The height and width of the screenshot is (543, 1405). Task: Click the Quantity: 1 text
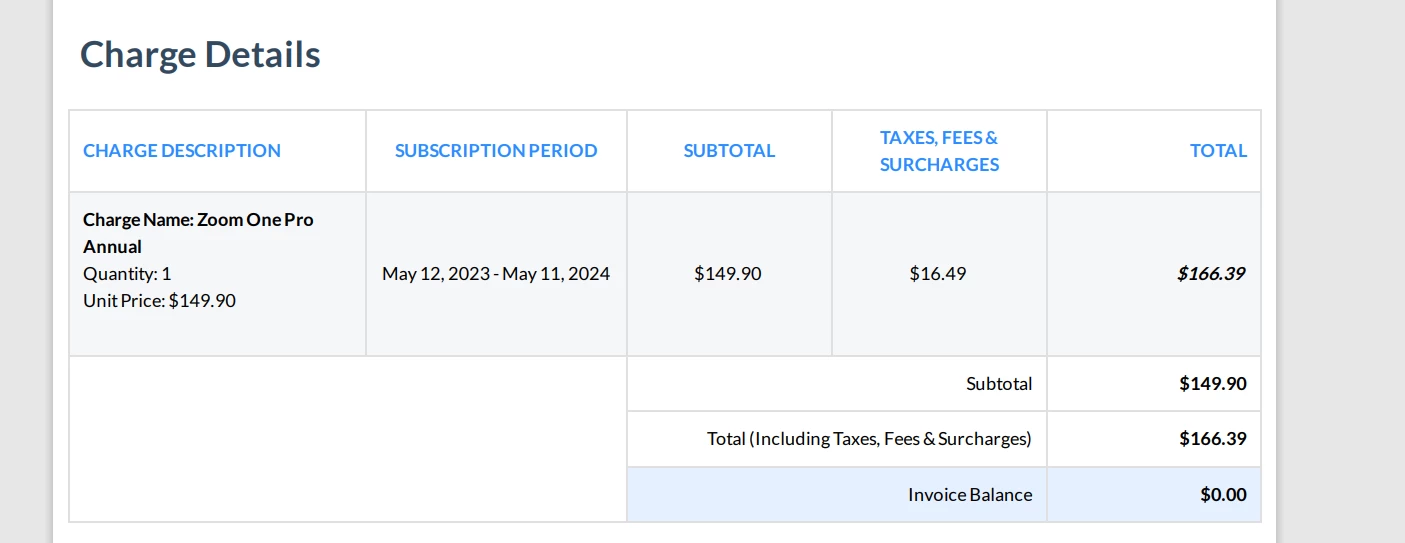pos(127,273)
